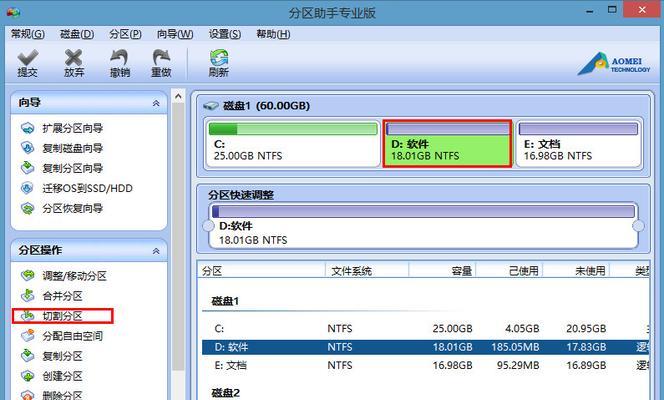Click the app icon in title bar
This screenshot has height=400, width=664.
(13, 12)
